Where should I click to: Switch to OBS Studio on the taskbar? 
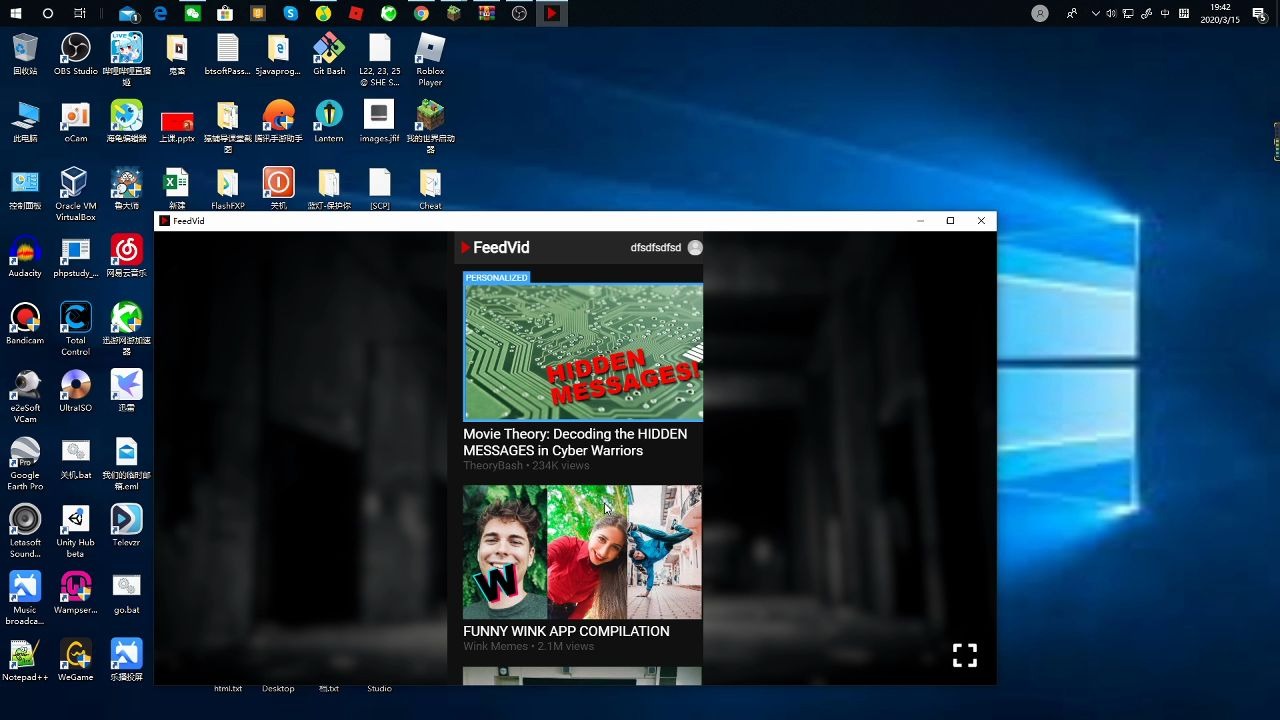519,14
